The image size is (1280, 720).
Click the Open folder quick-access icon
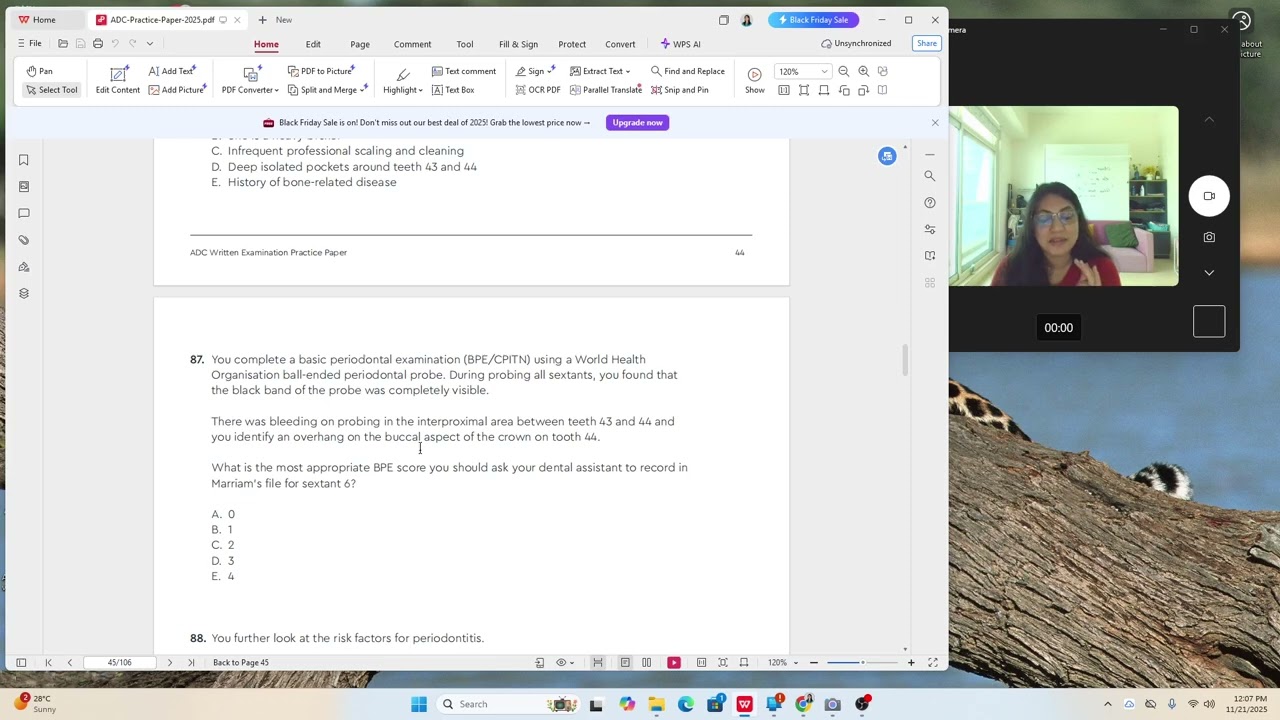coord(63,44)
